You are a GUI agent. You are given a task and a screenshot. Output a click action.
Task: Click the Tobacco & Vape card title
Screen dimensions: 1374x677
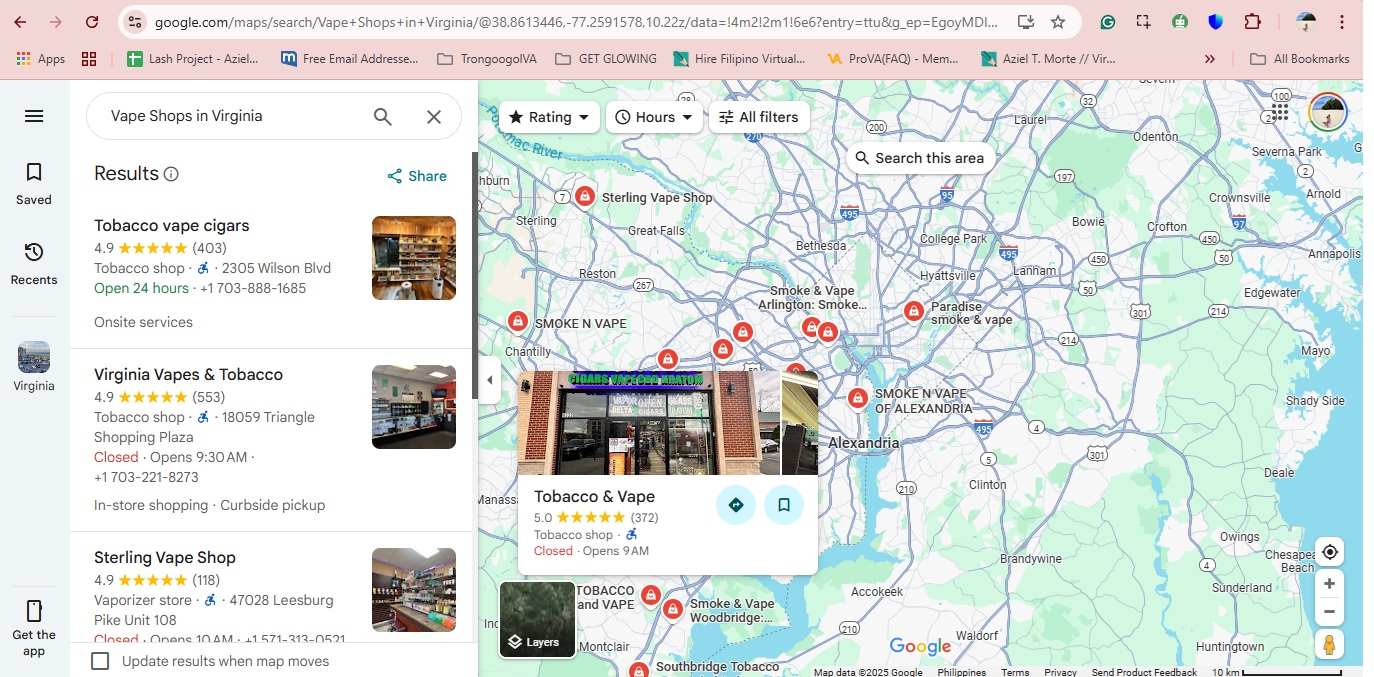[594, 497]
